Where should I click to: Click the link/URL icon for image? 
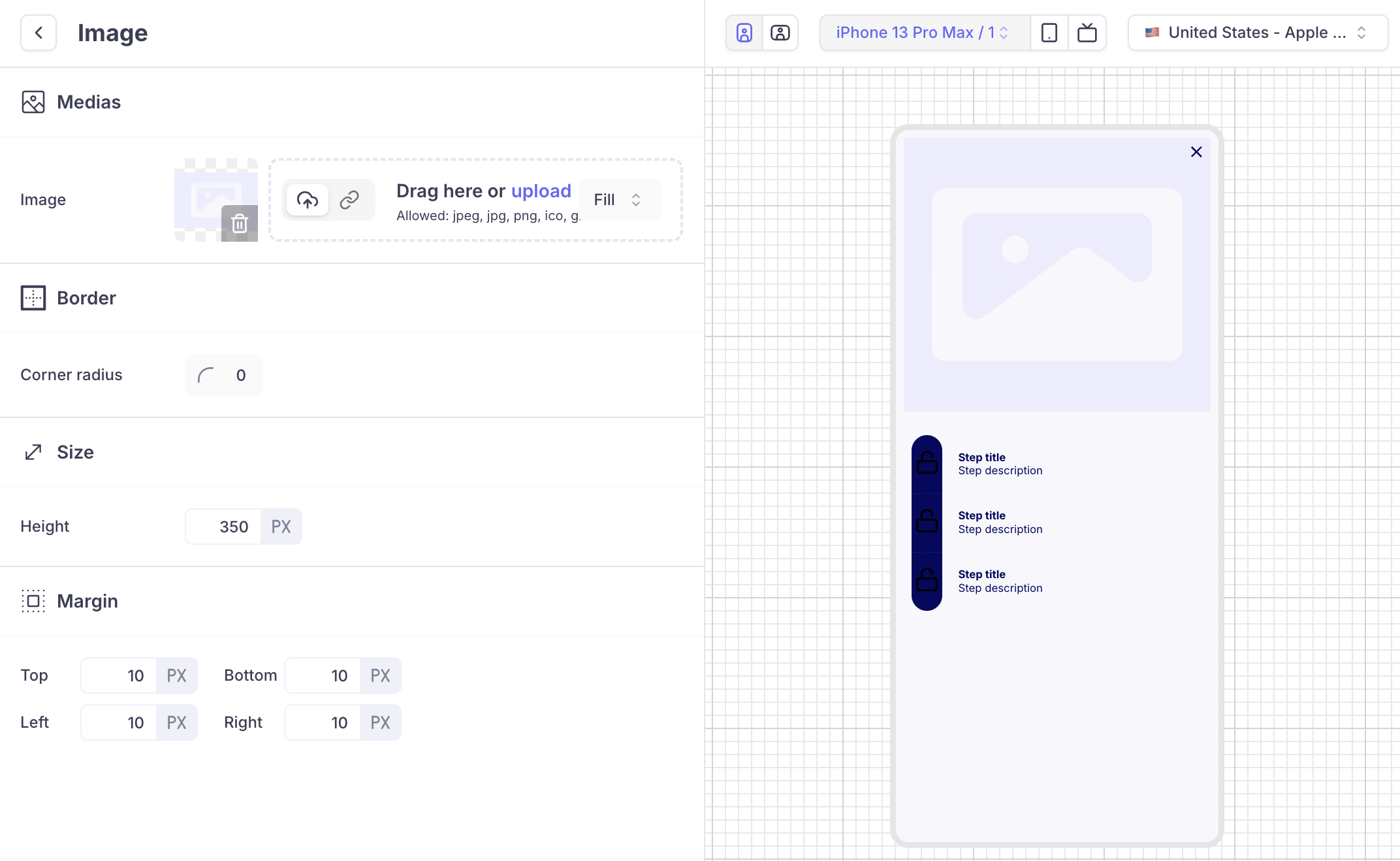pos(350,200)
